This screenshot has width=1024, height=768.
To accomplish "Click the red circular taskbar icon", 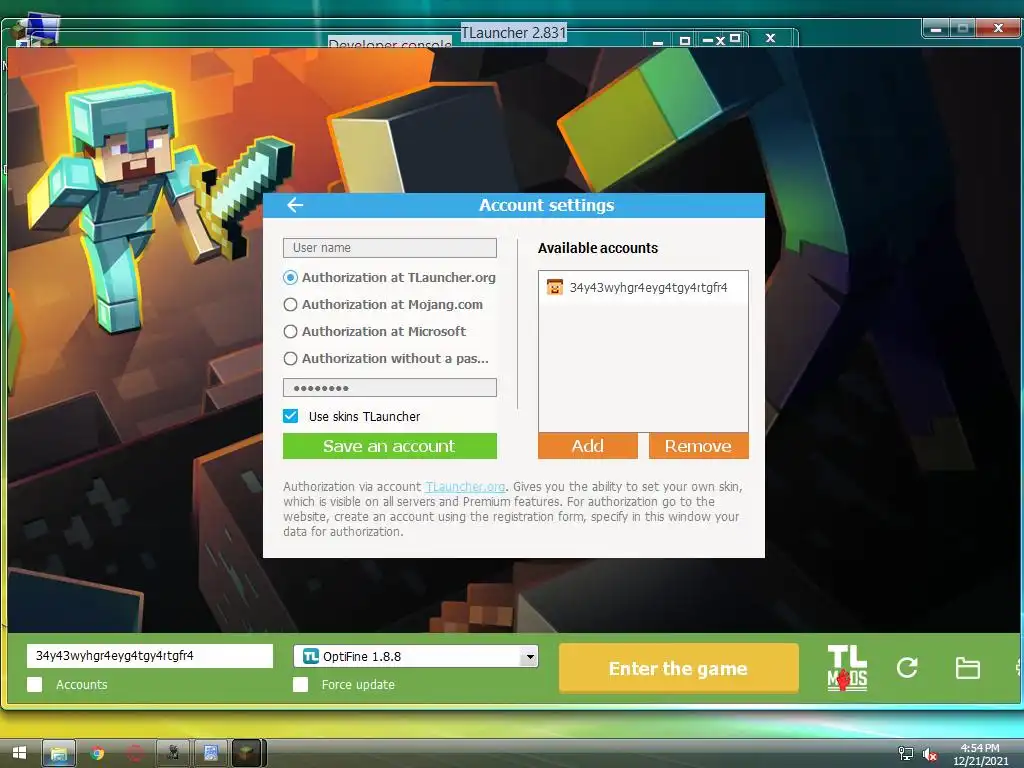I will pos(135,753).
